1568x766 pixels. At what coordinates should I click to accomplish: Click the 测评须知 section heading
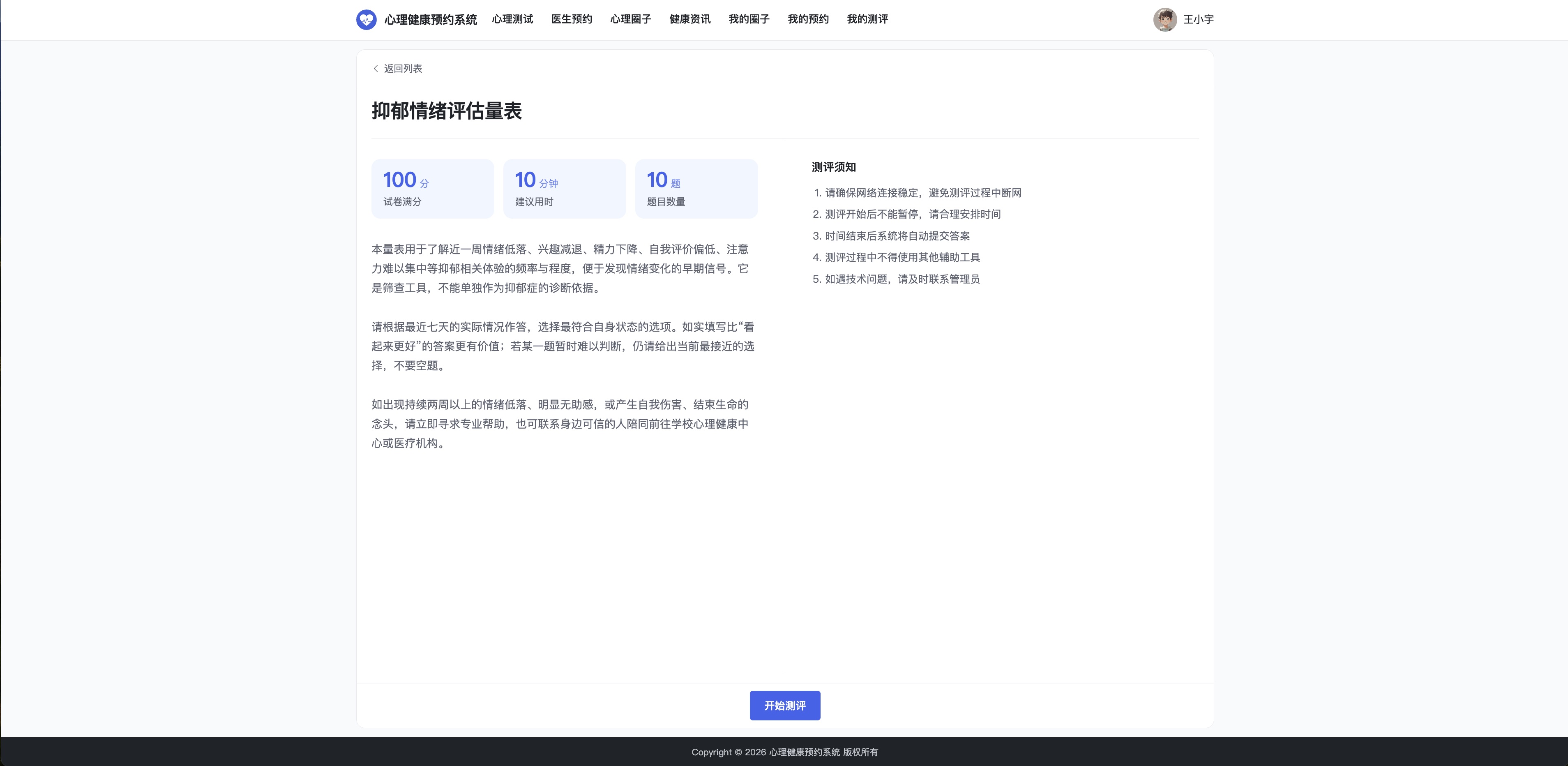pos(833,167)
